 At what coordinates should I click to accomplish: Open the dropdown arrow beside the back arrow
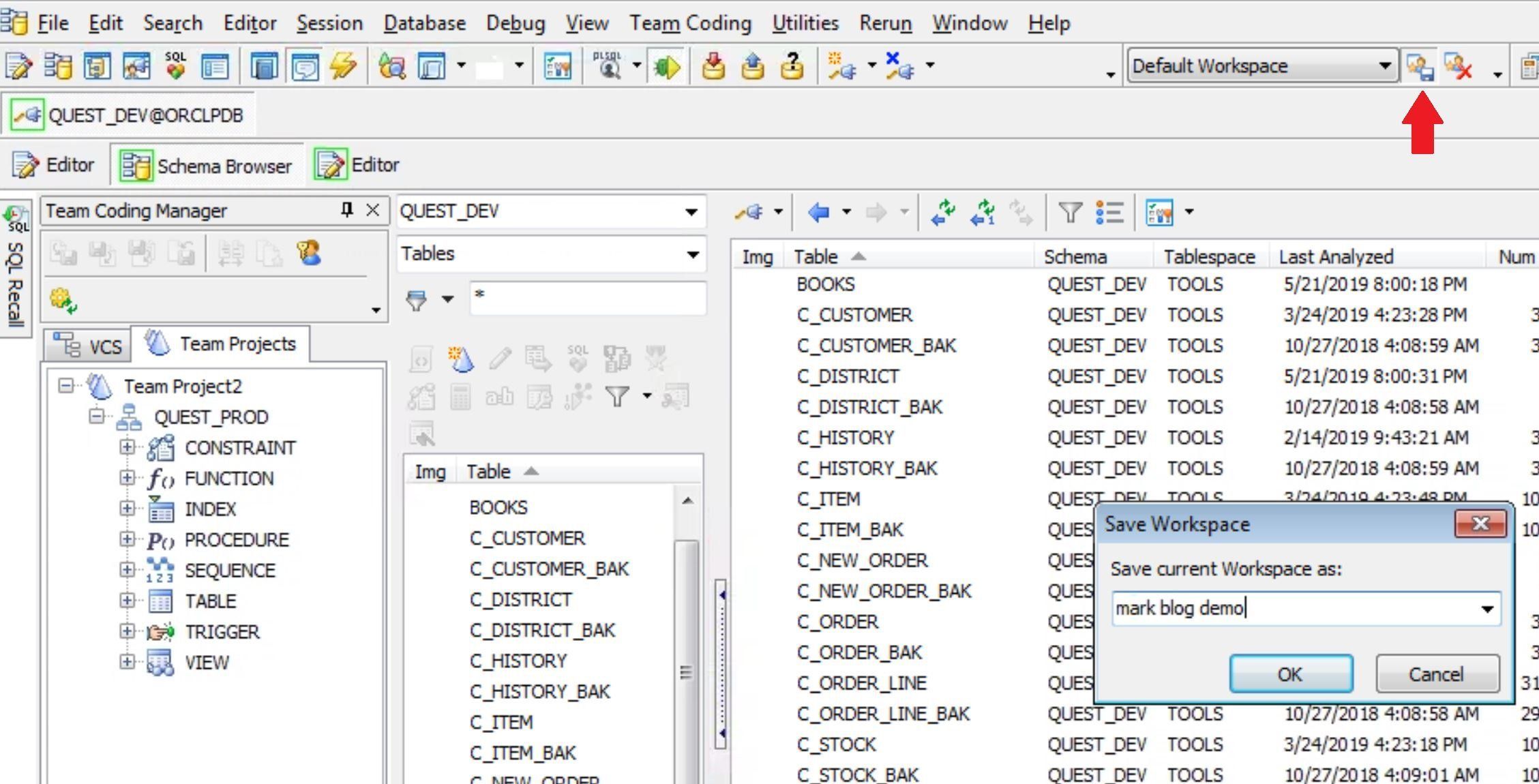[846, 212]
